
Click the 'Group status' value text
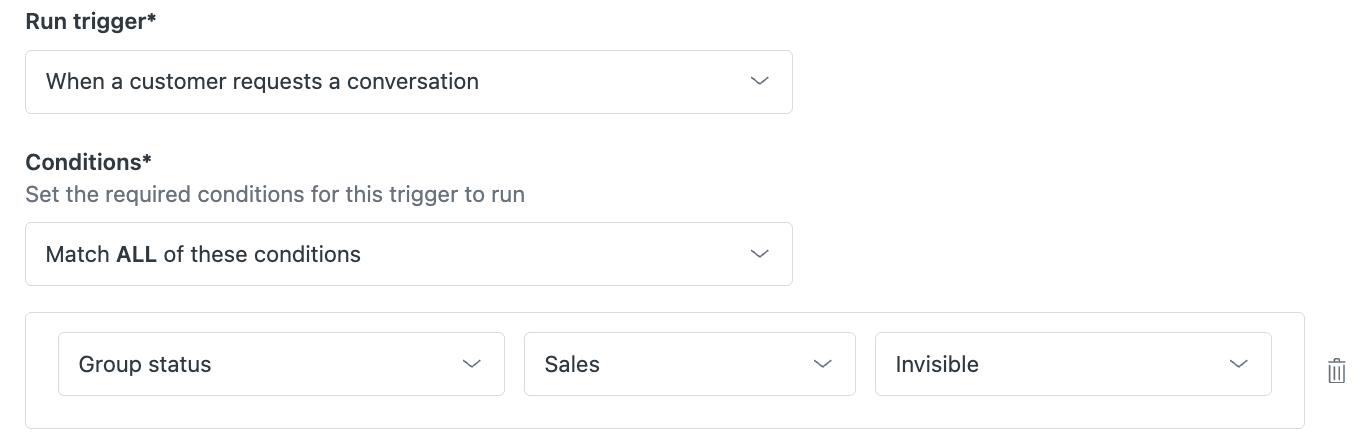pyautogui.click(x=145, y=364)
